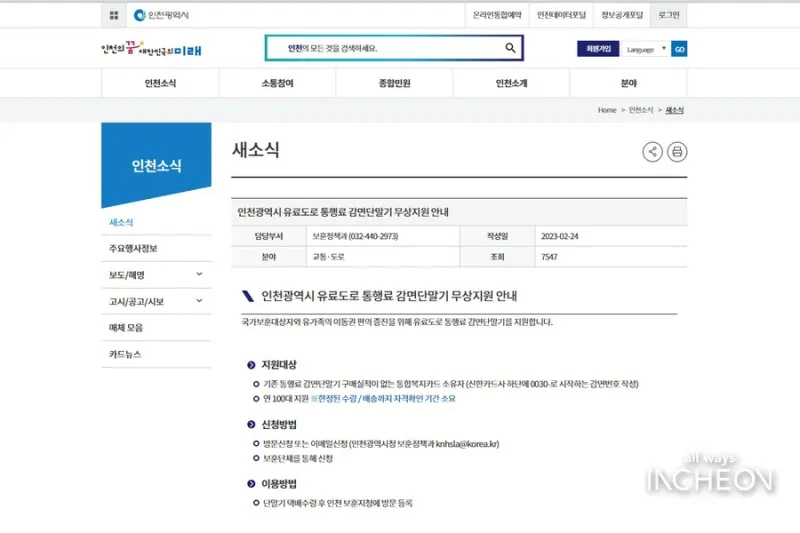Viewport: 800px width, 533px height.
Task: Click the 지원대상 section heading
Action: (x=279, y=365)
